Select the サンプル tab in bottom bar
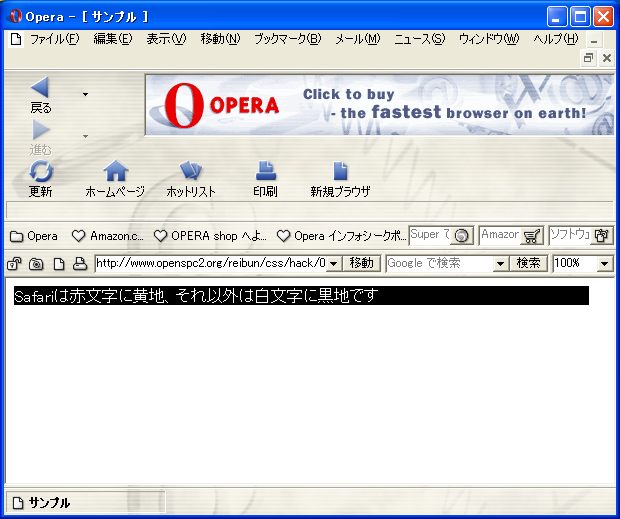The image size is (620, 519). [86, 503]
